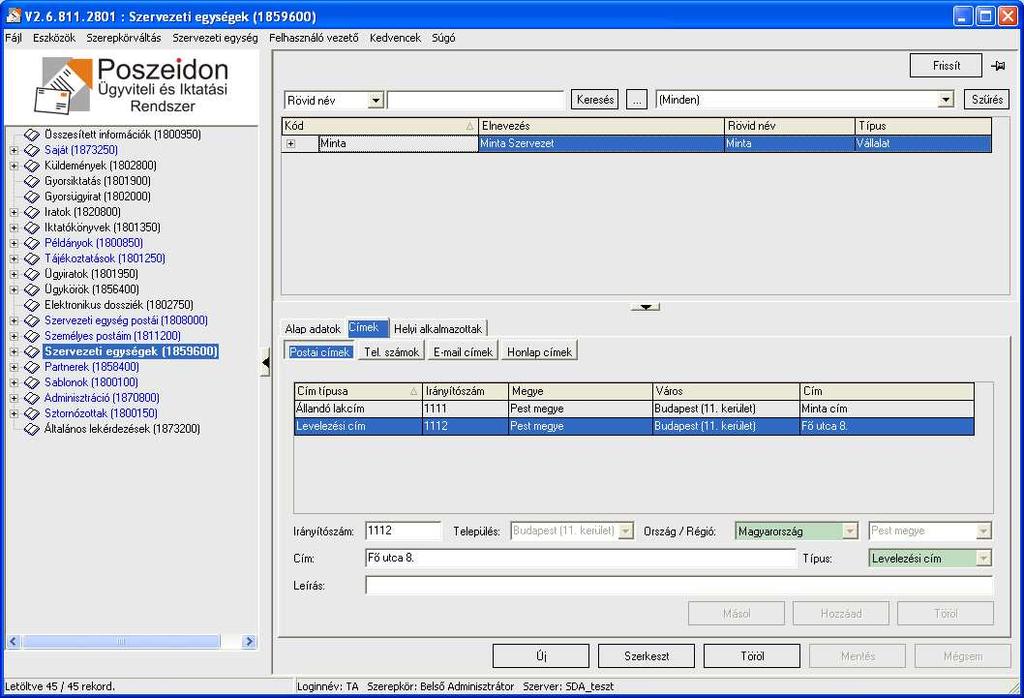Viewport: 1024px width, 698px height.
Task: Click the search text input field
Action: click(x=475, y=100)
